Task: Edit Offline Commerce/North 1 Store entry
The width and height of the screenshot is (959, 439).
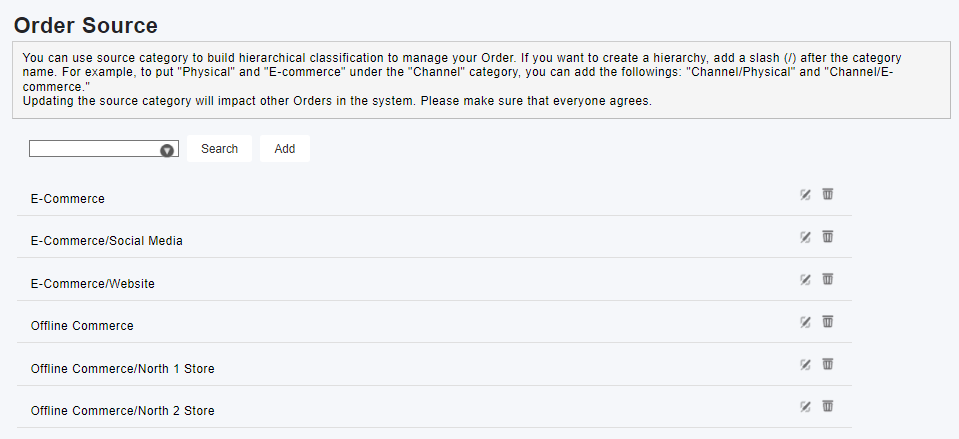Action: point(805,364)
